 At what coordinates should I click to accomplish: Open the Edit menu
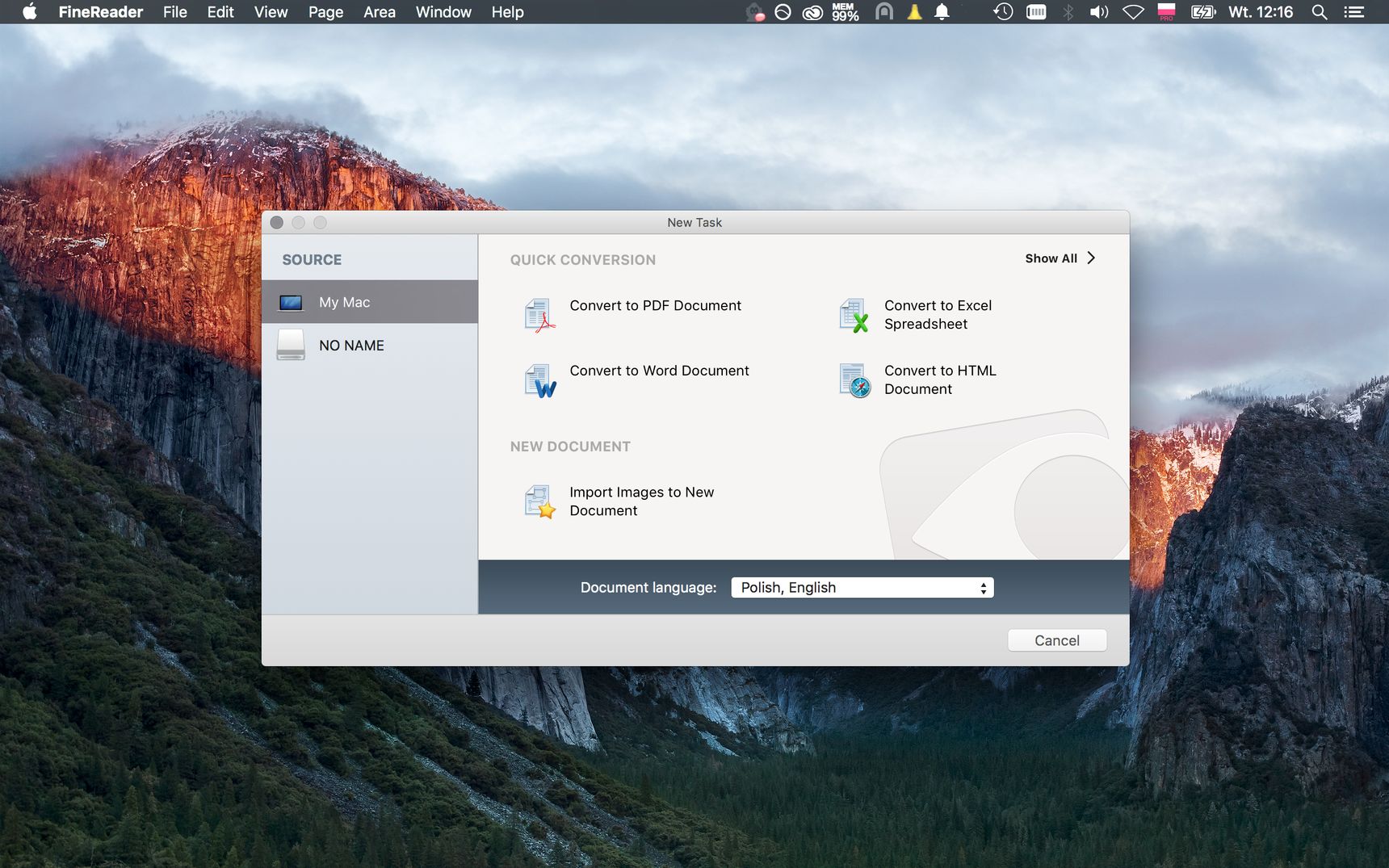click(x=220, y=12)
